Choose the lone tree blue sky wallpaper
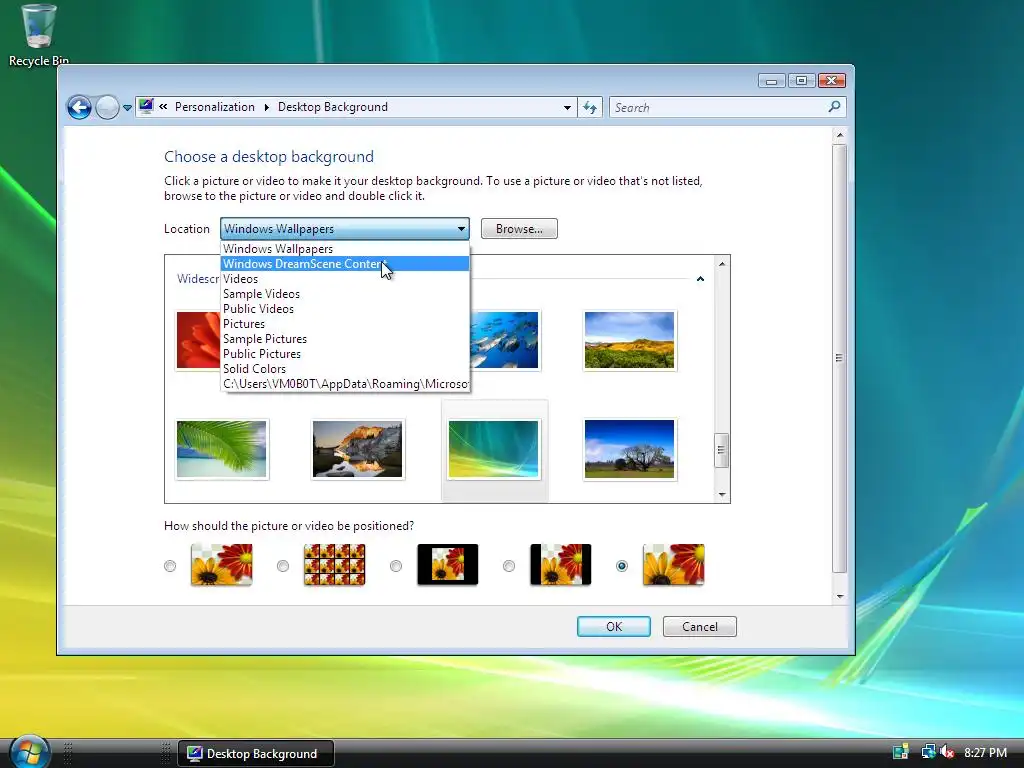Image resolution: width=1024 pixels, height=768 pixels. 630,449
